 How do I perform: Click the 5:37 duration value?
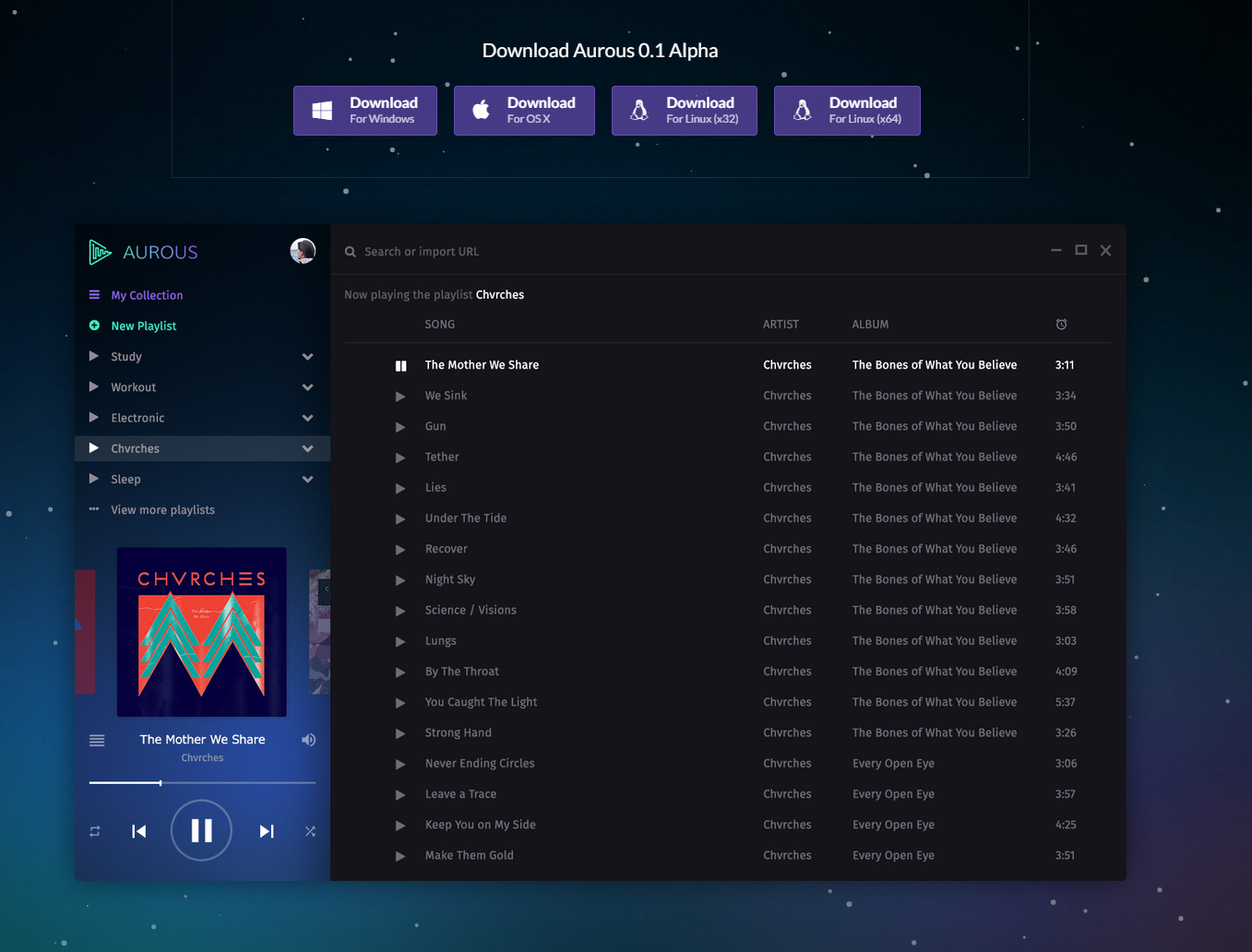(1065, 703)
